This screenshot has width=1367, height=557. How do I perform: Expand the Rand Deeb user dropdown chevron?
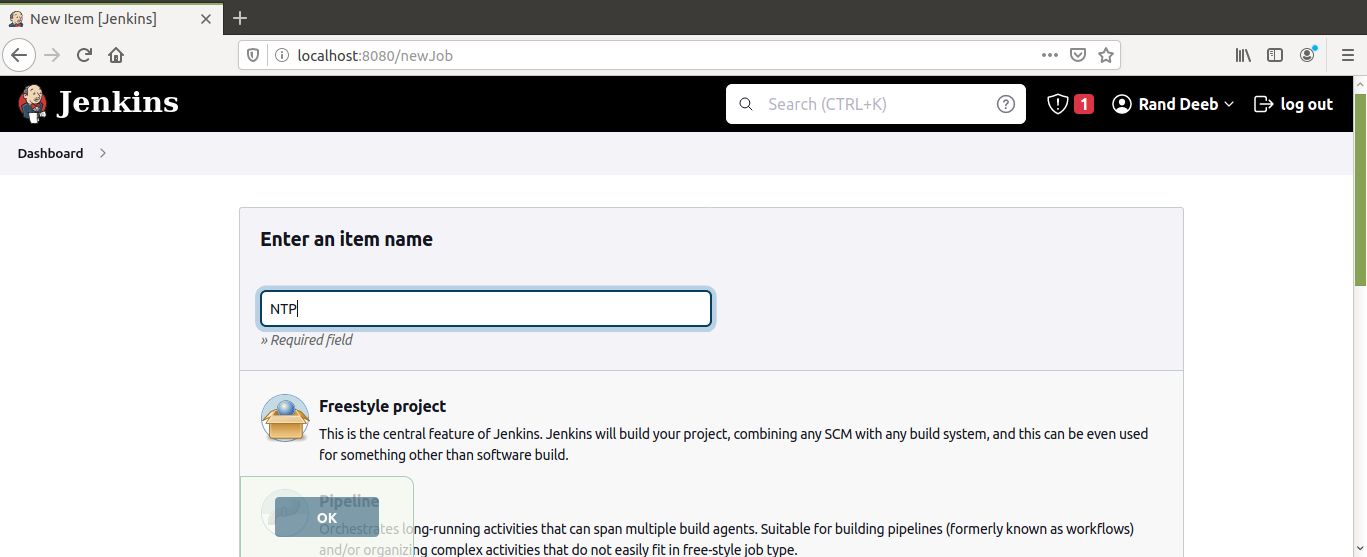point(1230,104)
